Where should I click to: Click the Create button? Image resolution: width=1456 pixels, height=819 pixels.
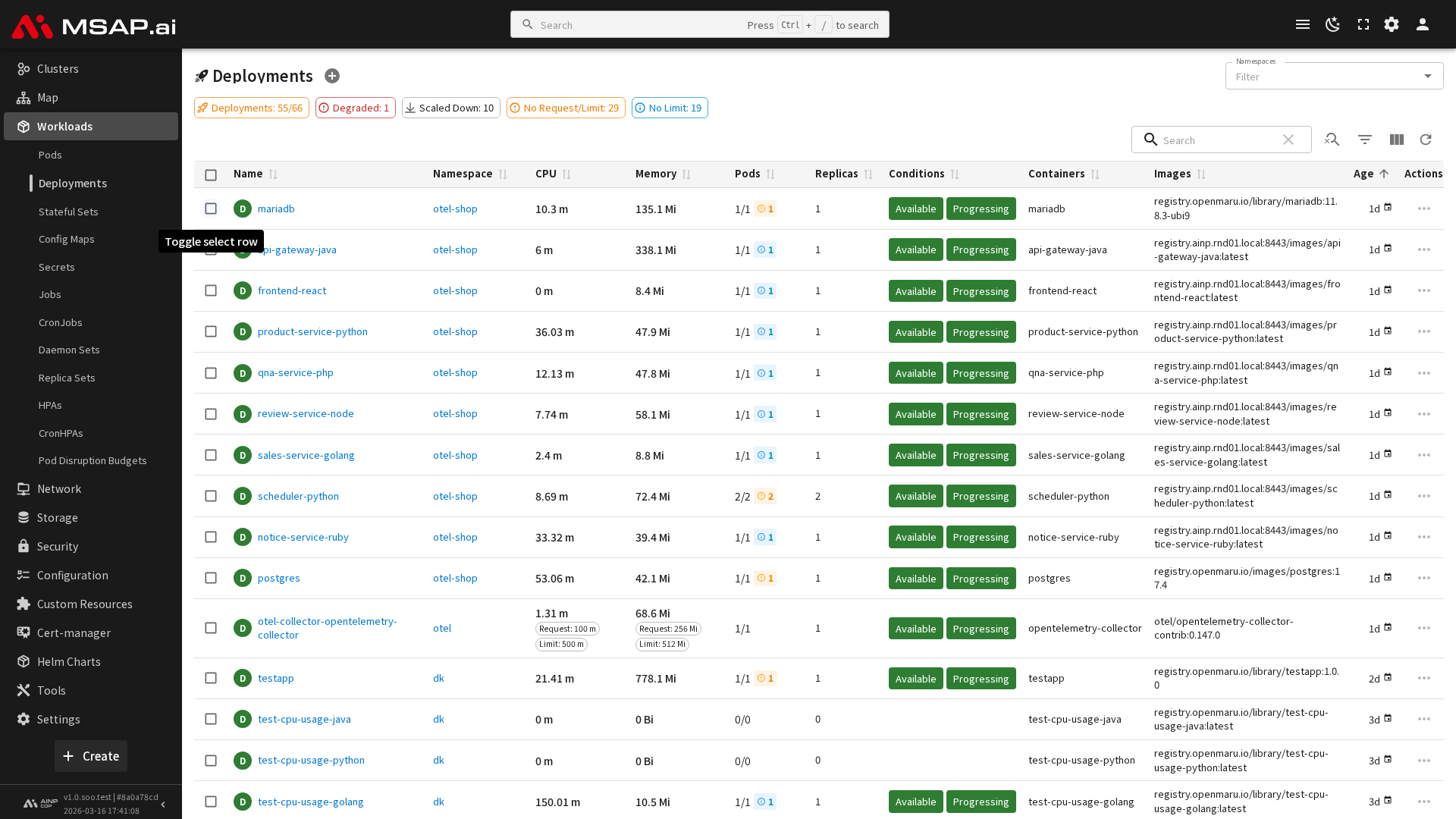(x=91, y=756)
